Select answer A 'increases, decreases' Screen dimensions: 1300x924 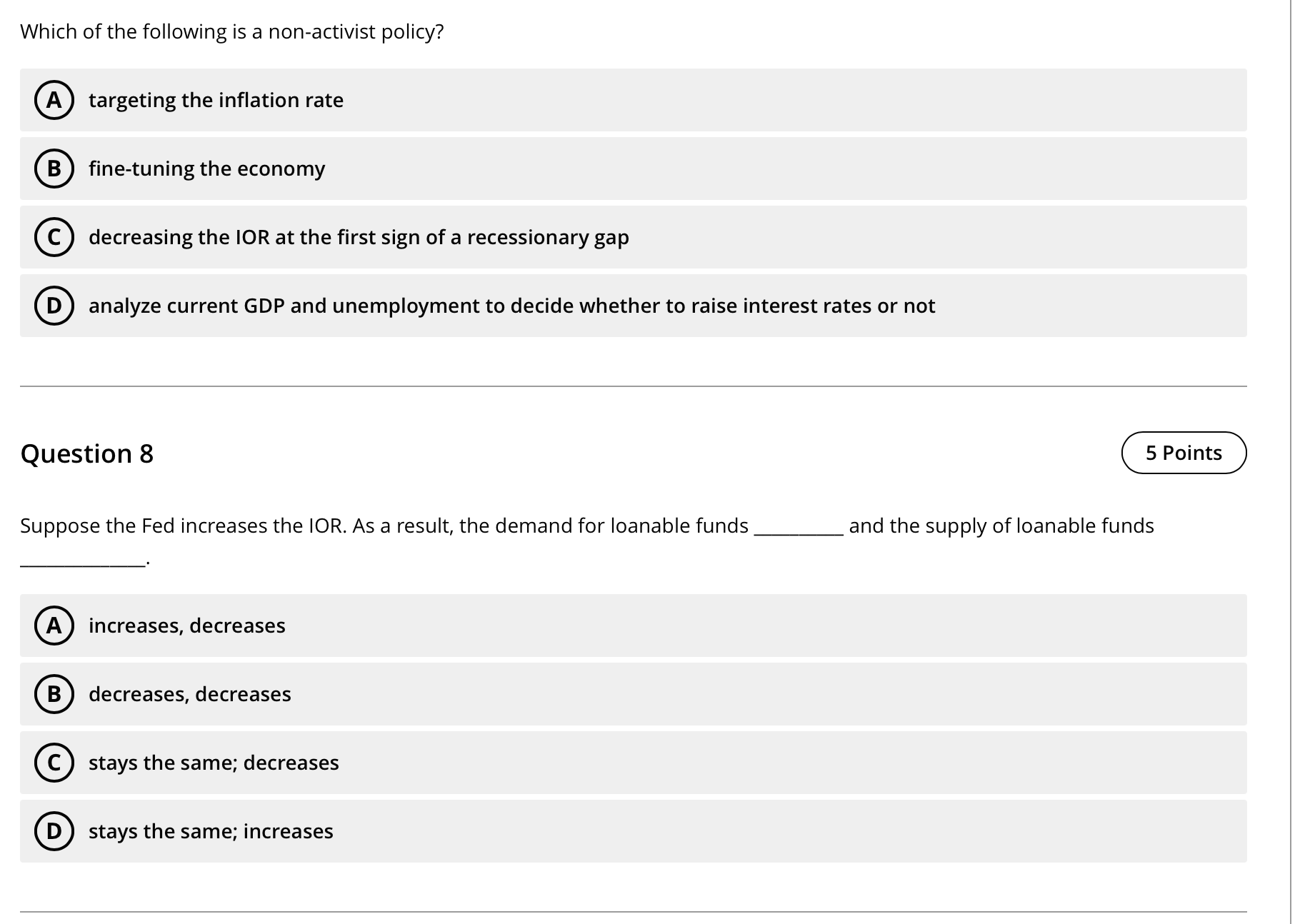[187, 626]
